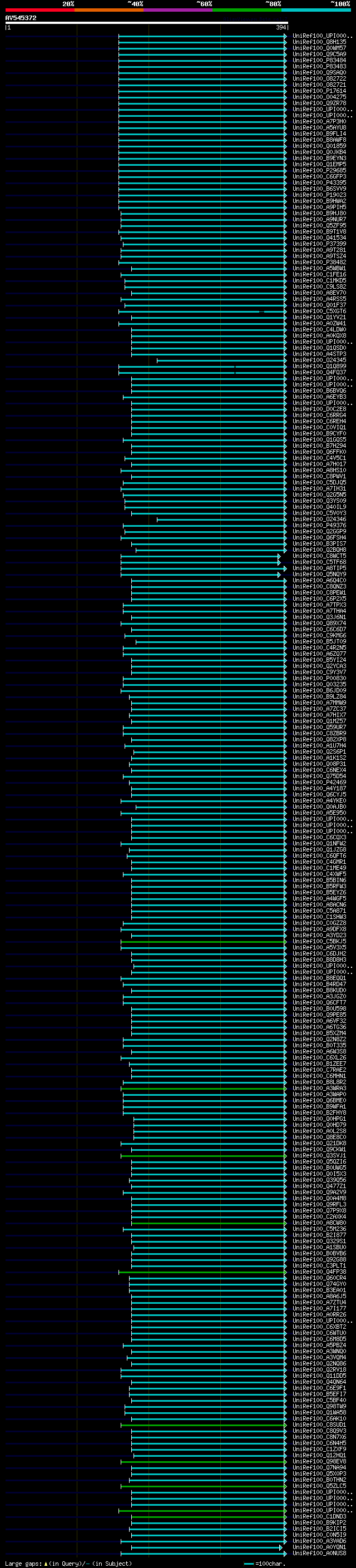The height and width of the screenshot is (1568, 356).
Task: Select hit UniRef100_P83484
Action: click(319, 61)
